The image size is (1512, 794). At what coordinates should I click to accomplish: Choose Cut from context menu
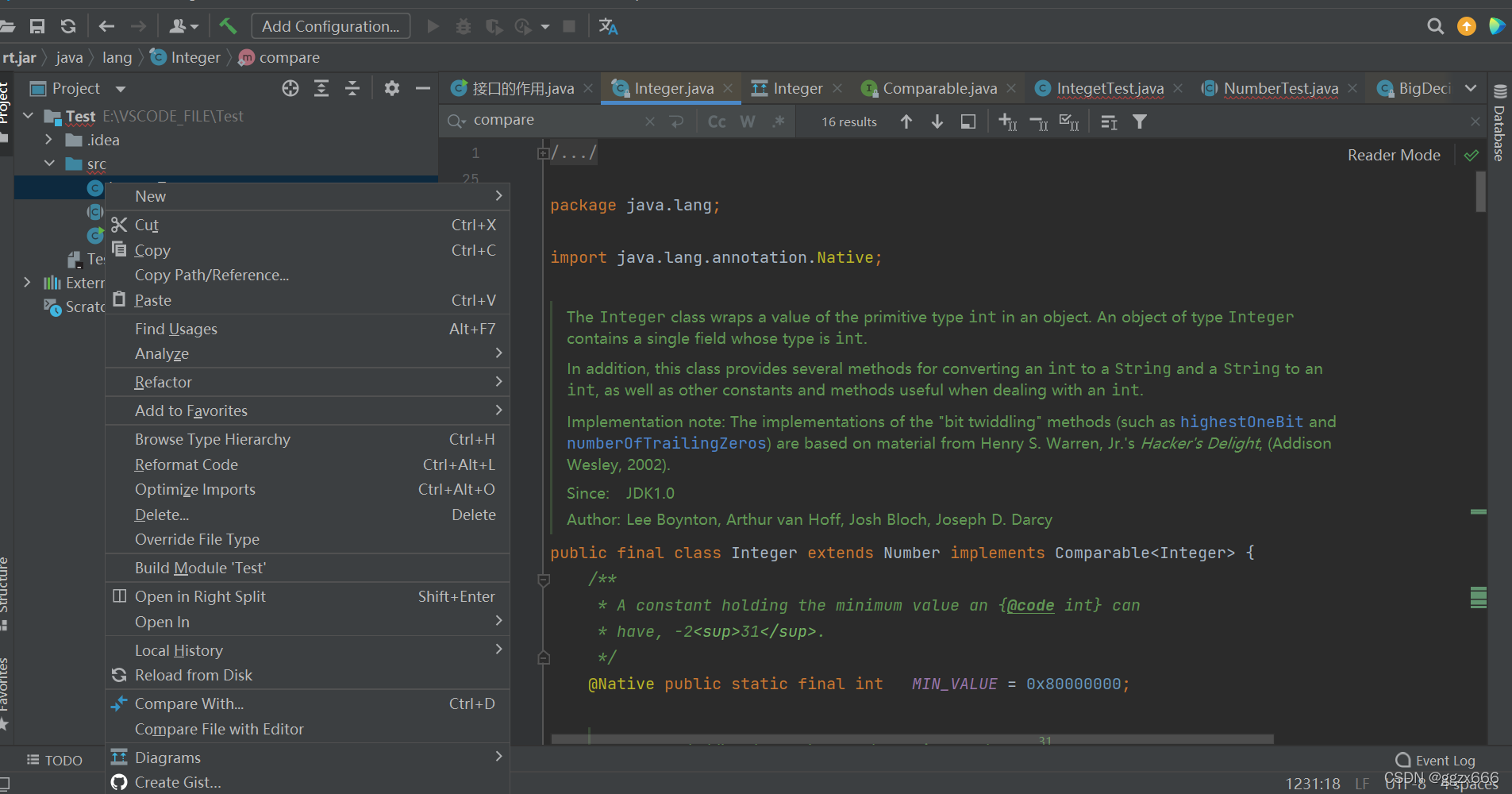pos(307,225)
